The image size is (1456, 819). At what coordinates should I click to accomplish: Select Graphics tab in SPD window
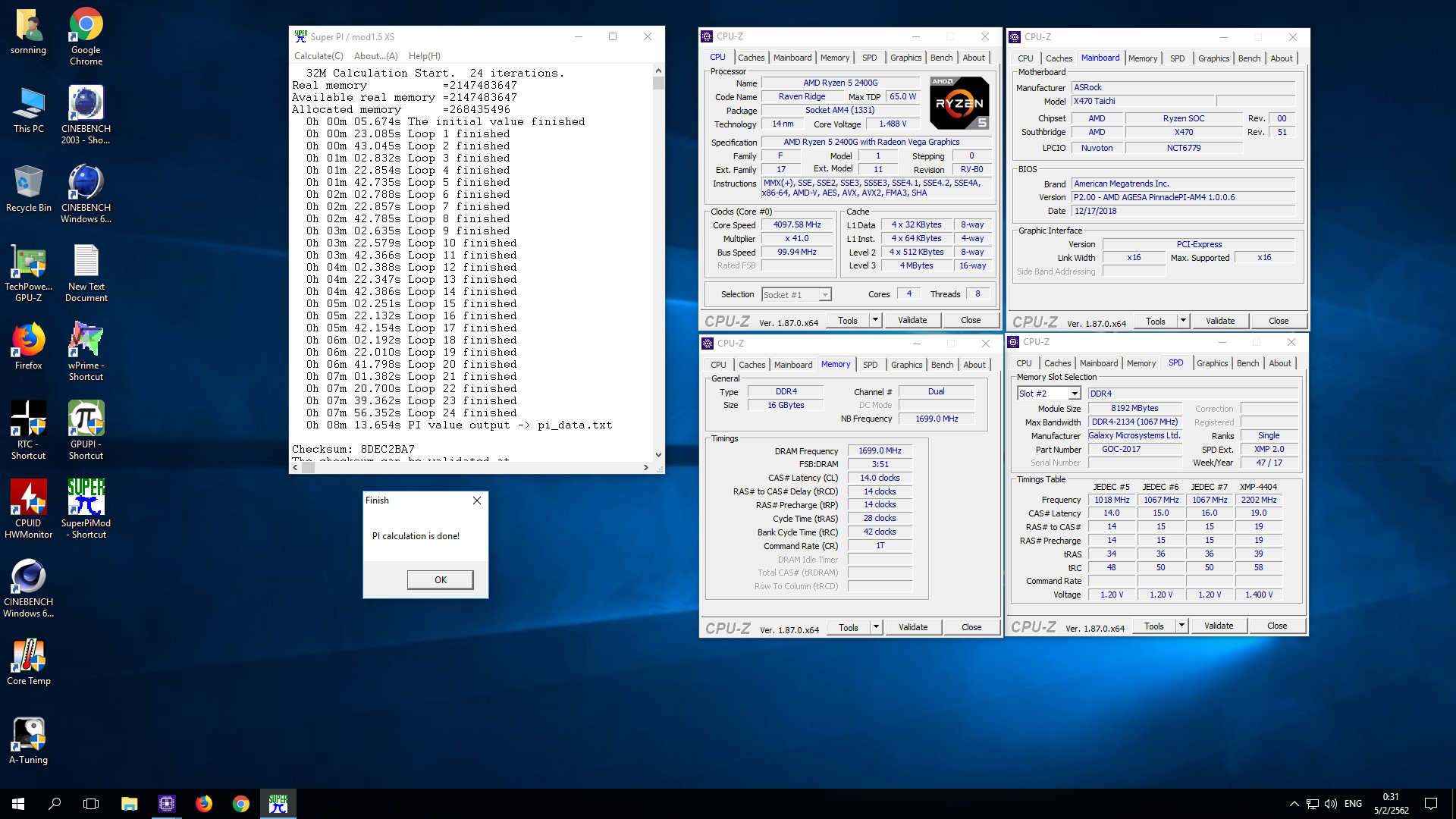(1212, 363)
